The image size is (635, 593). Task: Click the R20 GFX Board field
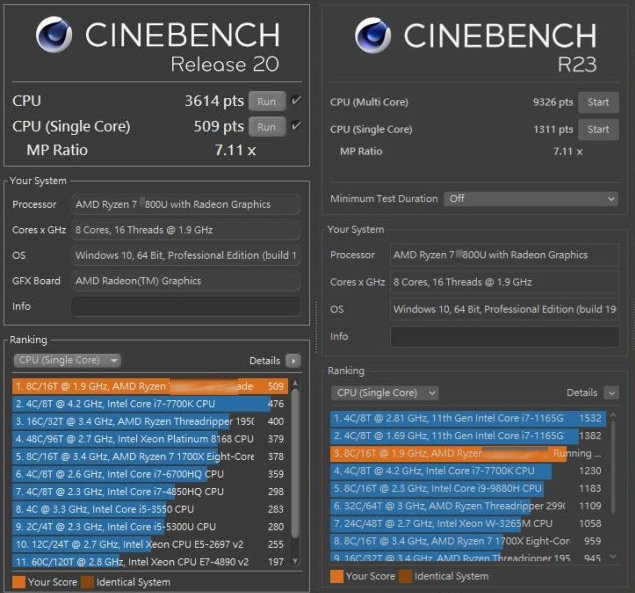pos(185,281)
